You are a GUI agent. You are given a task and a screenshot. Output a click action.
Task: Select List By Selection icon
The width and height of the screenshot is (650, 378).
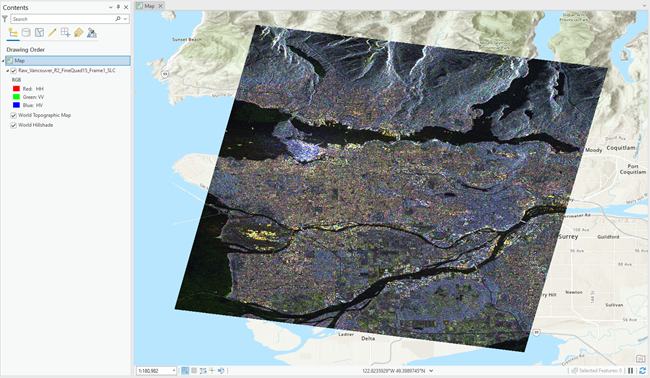[x=39, y=33]
